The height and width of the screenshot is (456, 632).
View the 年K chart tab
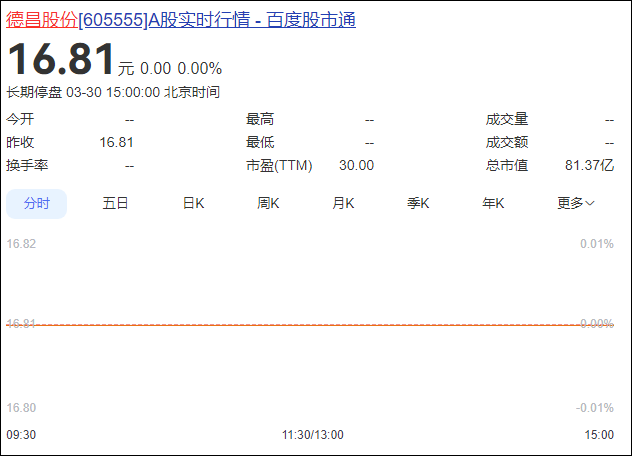(493, 203)
